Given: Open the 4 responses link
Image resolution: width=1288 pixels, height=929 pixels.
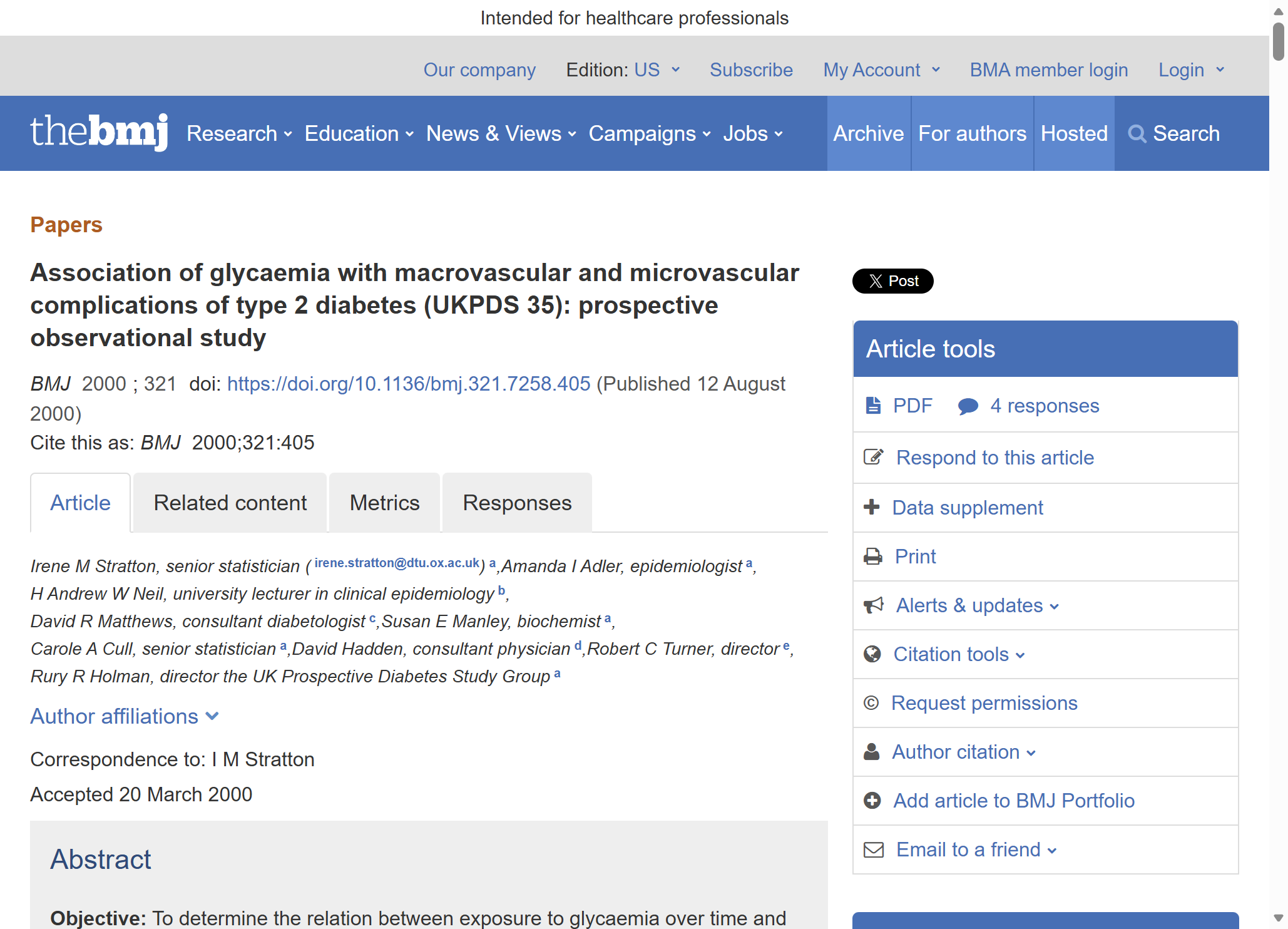Looking at the screenshot, I should pos(1045,406).
